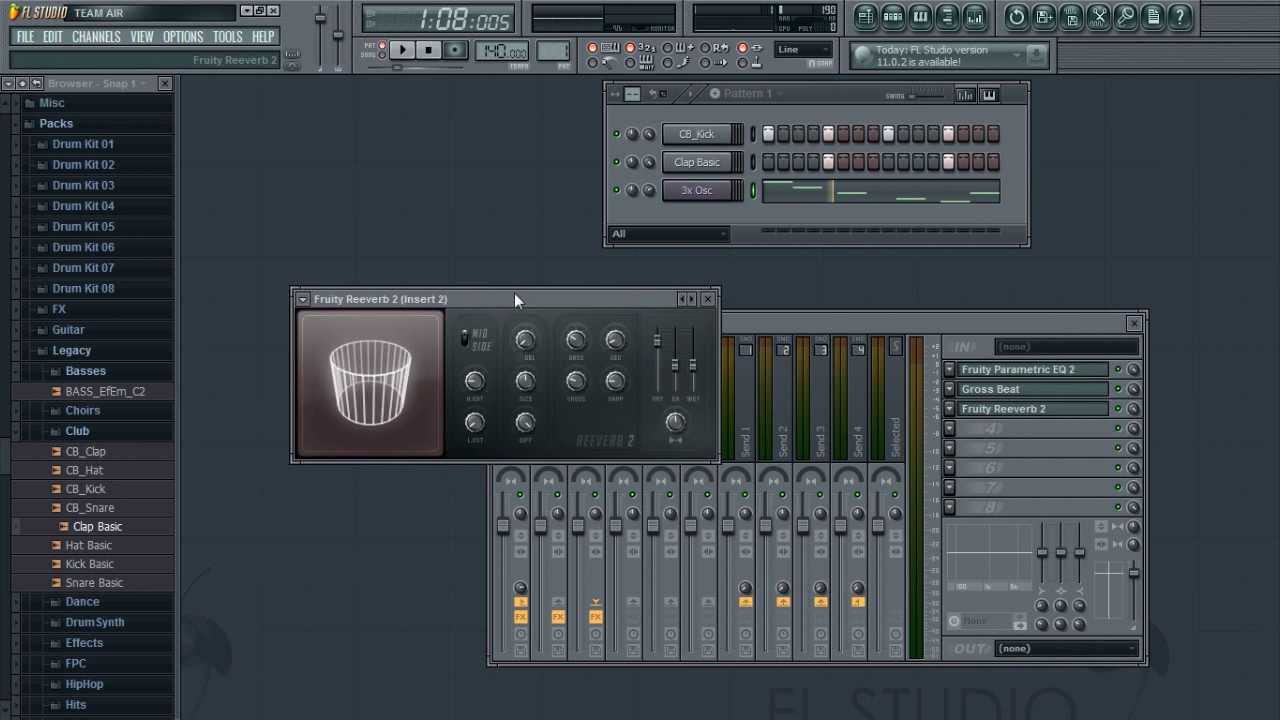This screenshot has width=1280, height=720.
Task: Open Fruity Parametric EQ 2 slot menu arrow
Action: pos(949,369)
